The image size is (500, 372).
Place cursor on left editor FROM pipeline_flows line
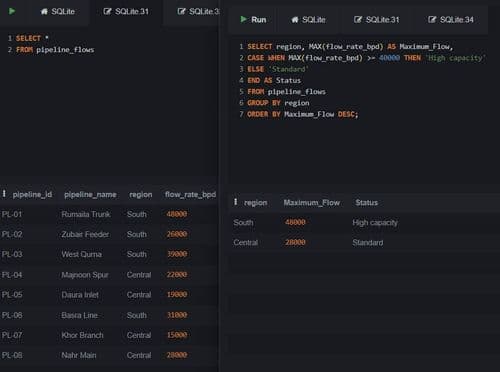55,50
